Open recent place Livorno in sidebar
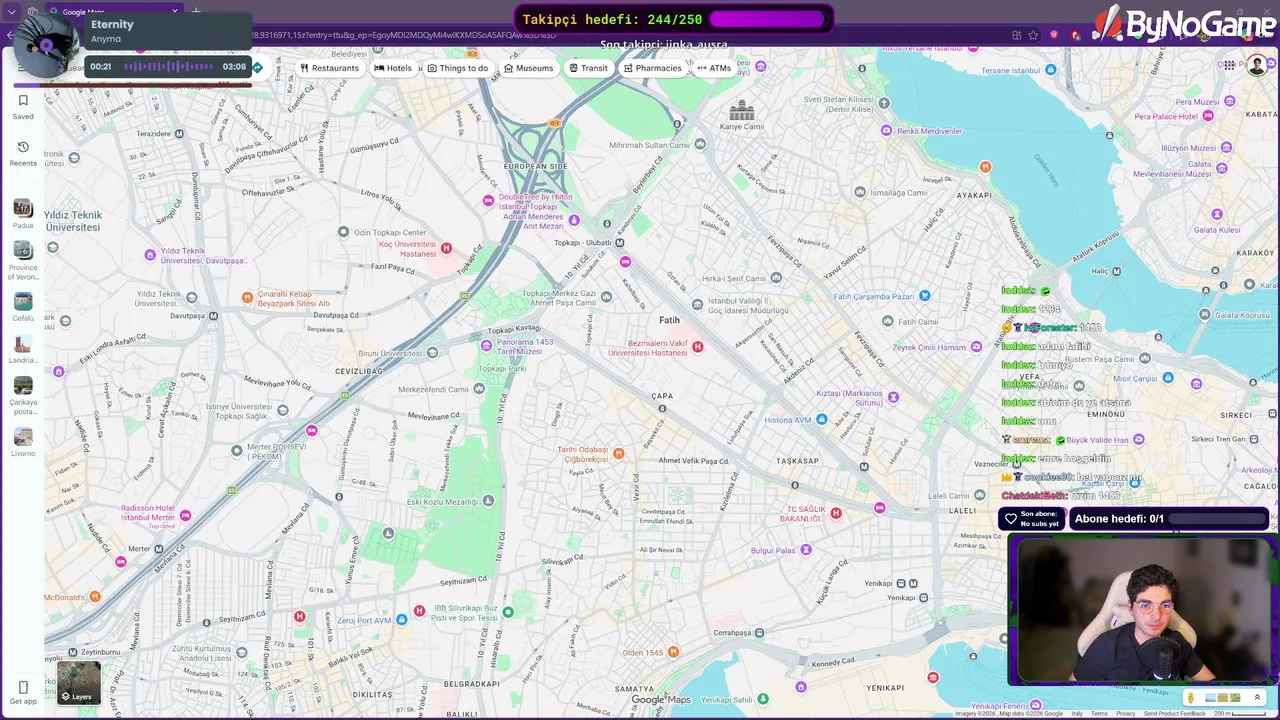This screenshot has width=1280, height=720. (23, 442)
